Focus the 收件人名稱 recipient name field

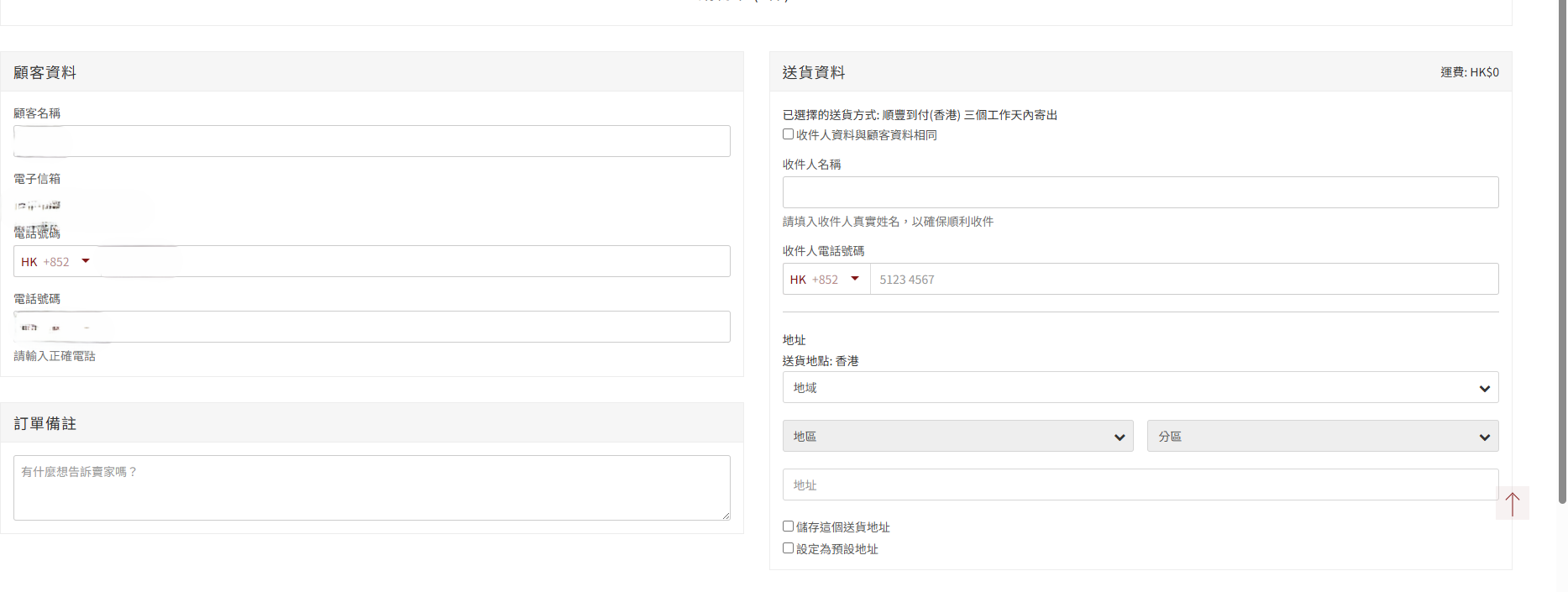pyautogui.click(x=1140, y=192)
